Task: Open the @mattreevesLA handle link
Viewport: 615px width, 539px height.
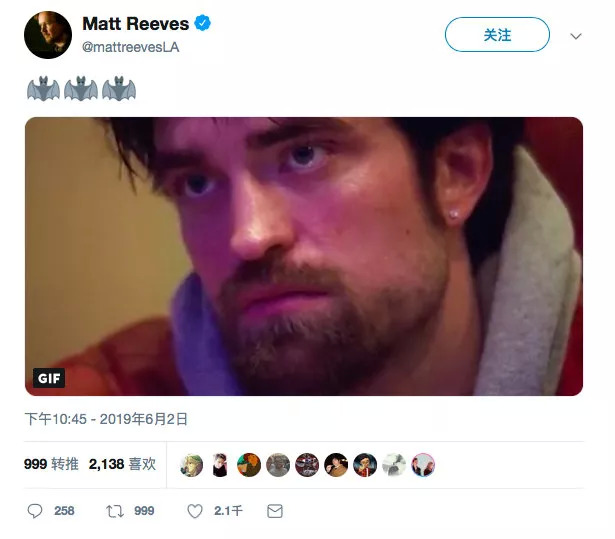Action: tap(130, 47)
